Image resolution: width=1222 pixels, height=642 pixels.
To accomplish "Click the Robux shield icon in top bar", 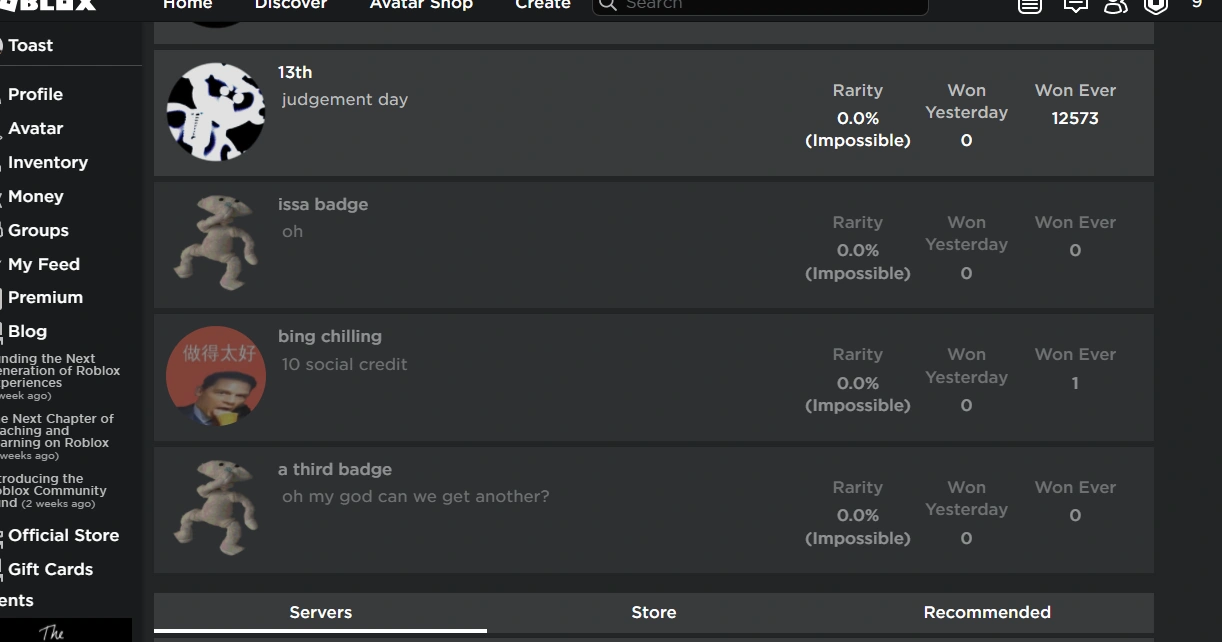I will (x=1156, y=5).
